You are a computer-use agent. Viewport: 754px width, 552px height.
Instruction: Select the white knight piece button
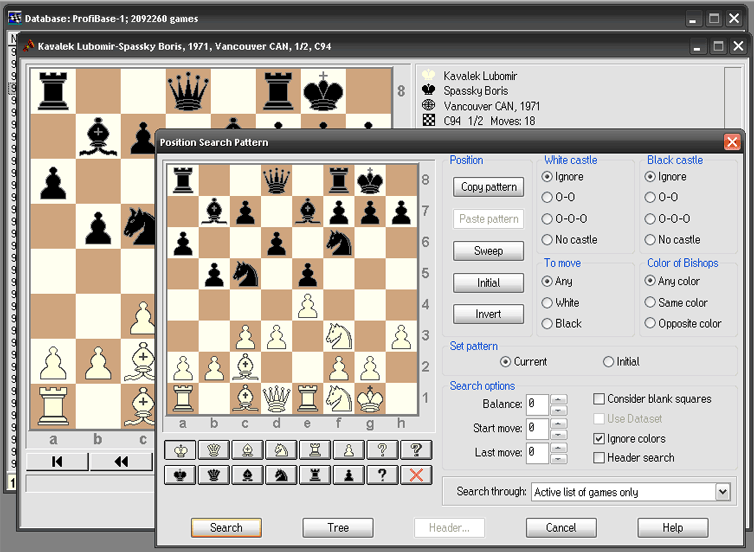click(x=281, y=450)
